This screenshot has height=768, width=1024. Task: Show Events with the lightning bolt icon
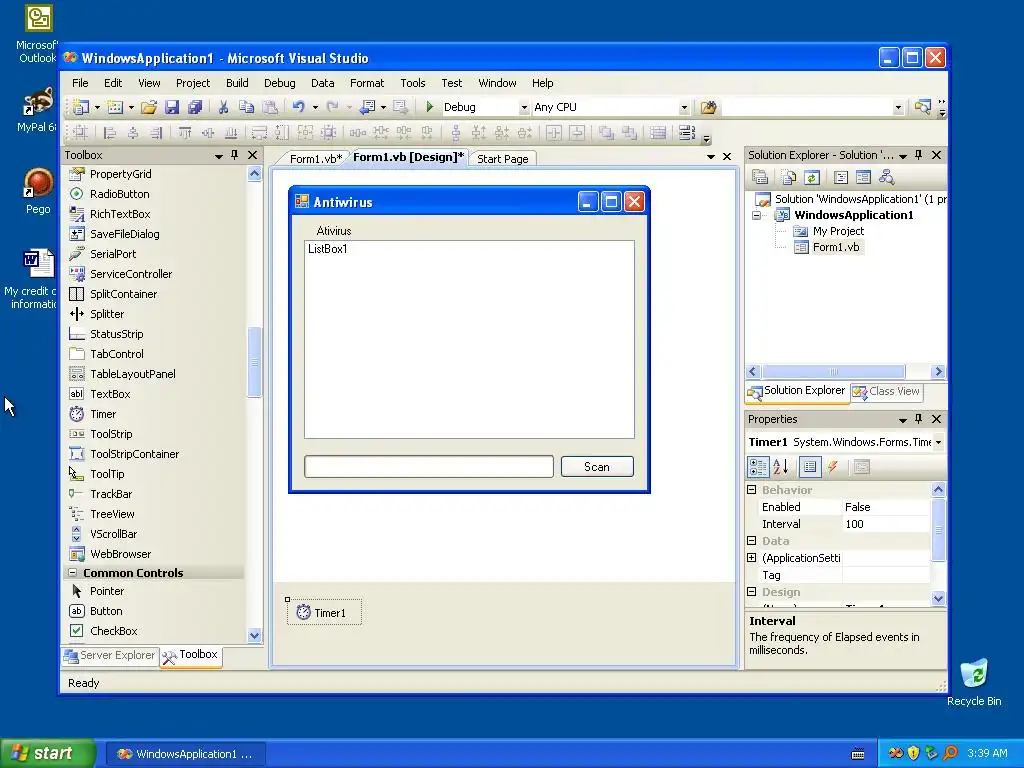[x=833, y=467]
